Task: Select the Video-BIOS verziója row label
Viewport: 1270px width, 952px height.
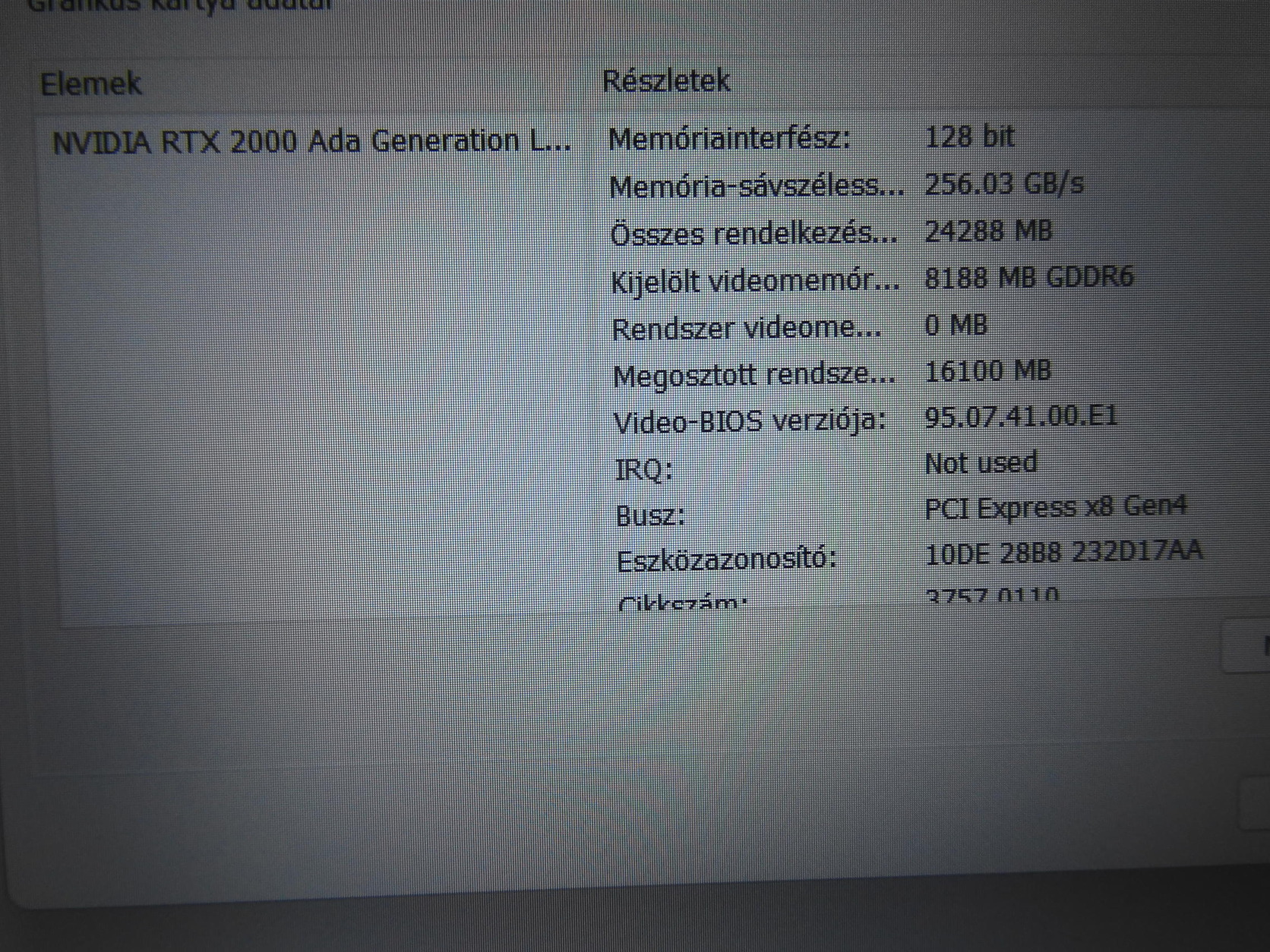Action: click(x=750, y=421)
